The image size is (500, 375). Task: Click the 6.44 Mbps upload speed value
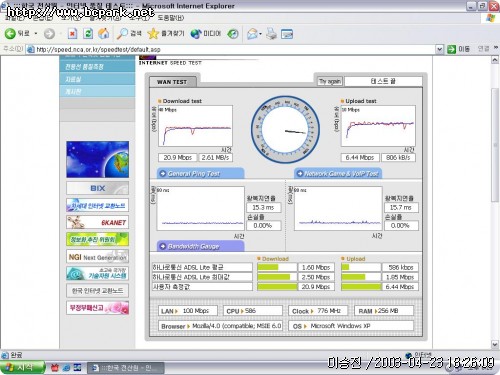click(360, 158)
